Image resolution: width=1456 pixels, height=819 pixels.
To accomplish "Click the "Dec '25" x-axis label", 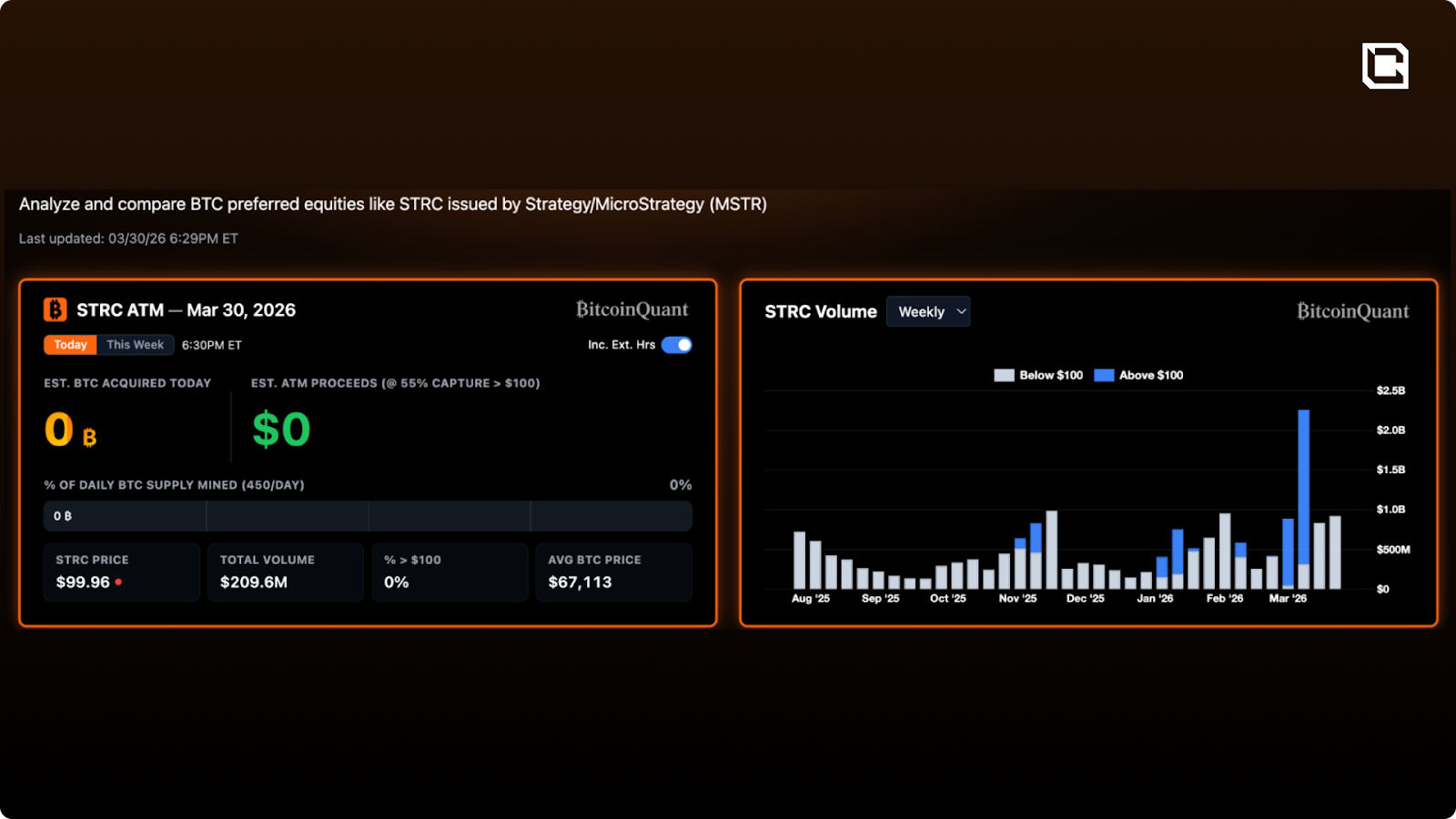I will click(x=1086, y=598).
